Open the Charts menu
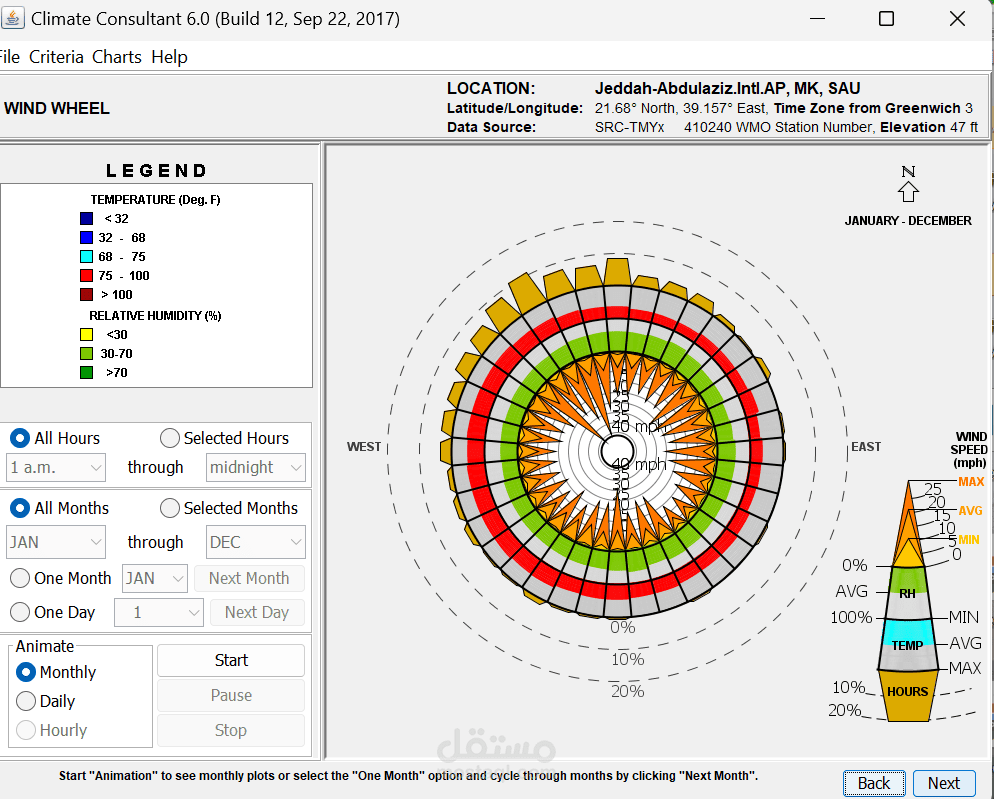994x799 pixels. click(x=117, y=57)
